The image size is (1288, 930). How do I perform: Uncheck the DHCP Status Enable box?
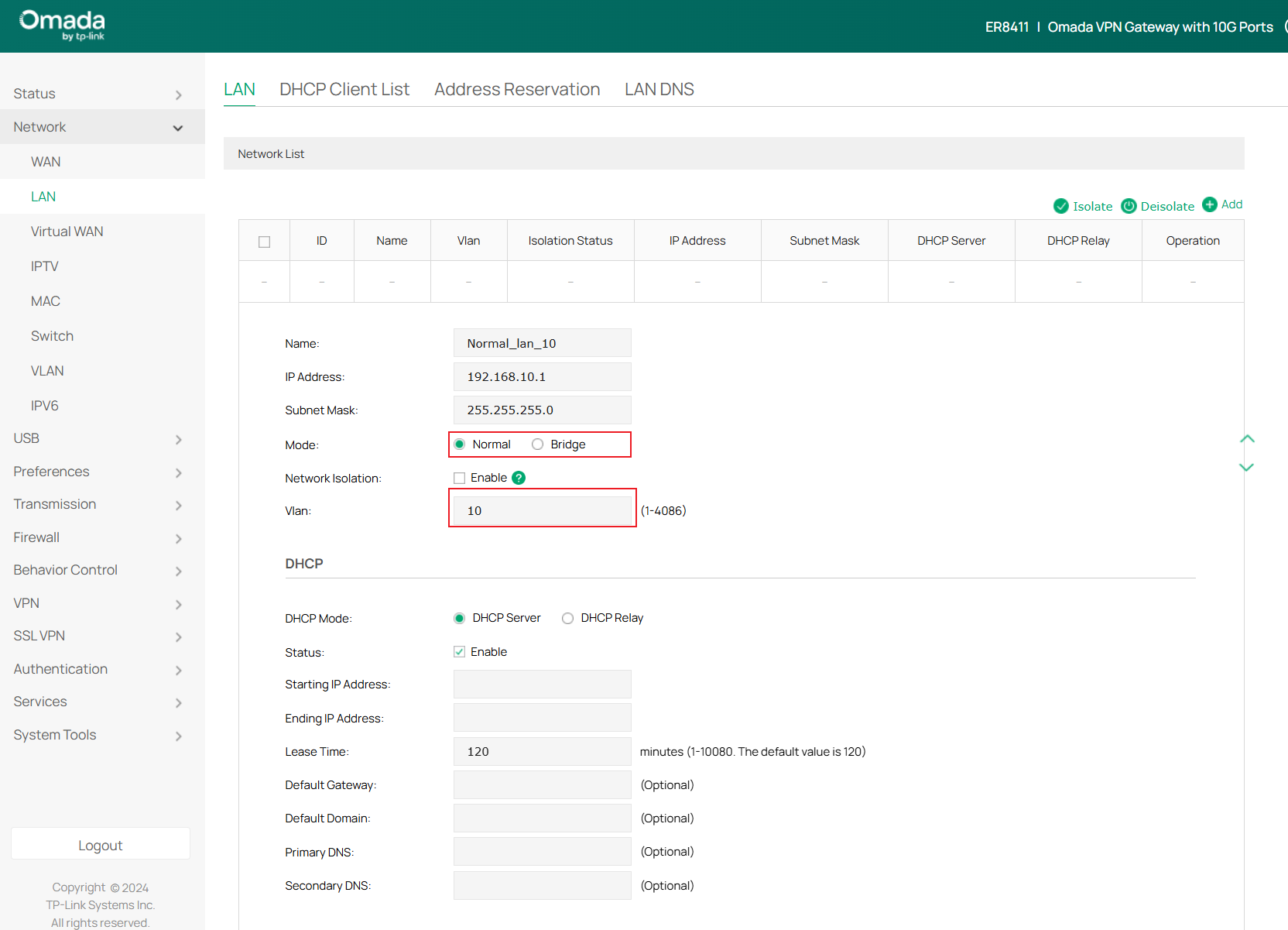[459, 651]
